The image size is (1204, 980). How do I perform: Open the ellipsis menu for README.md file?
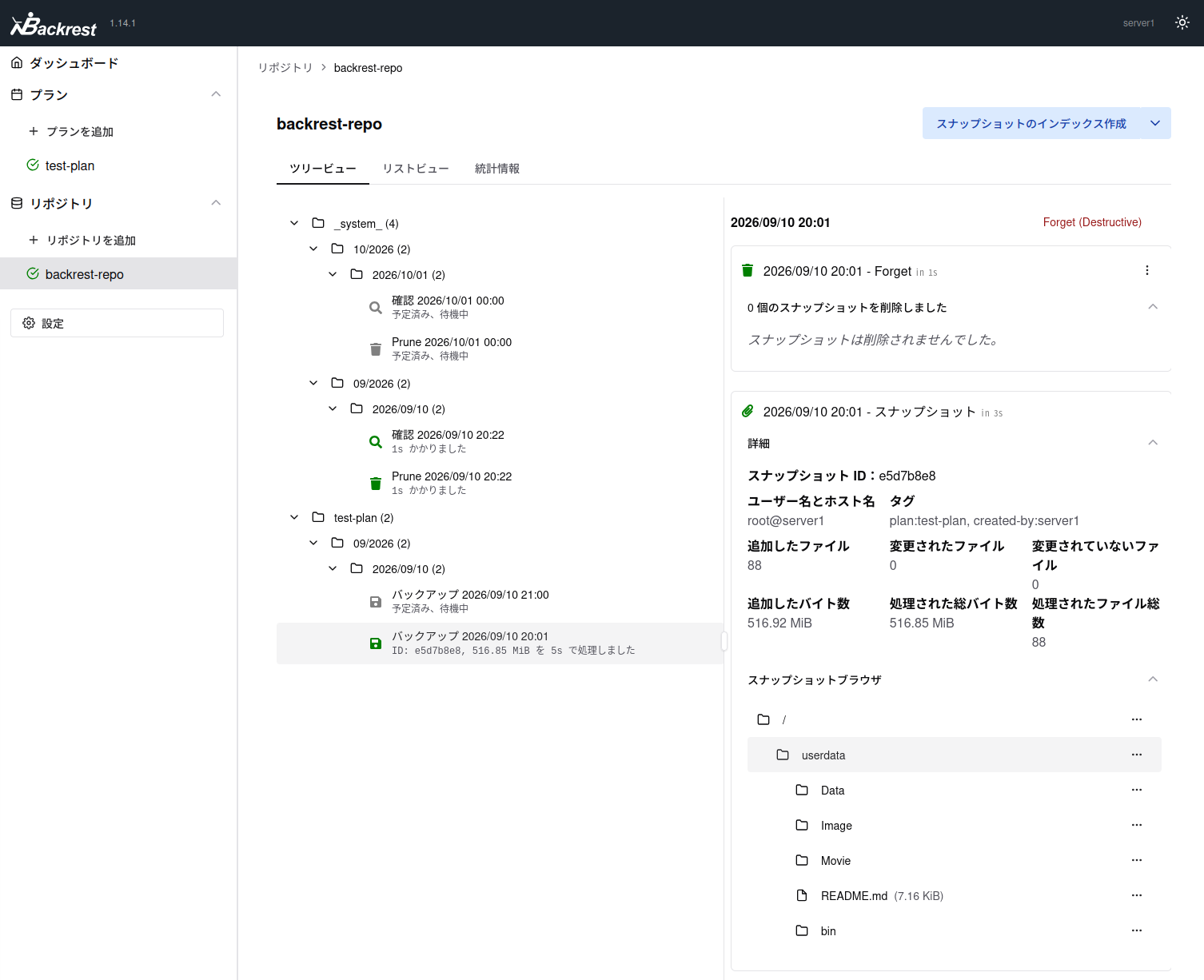click(x=1137, y=895)
